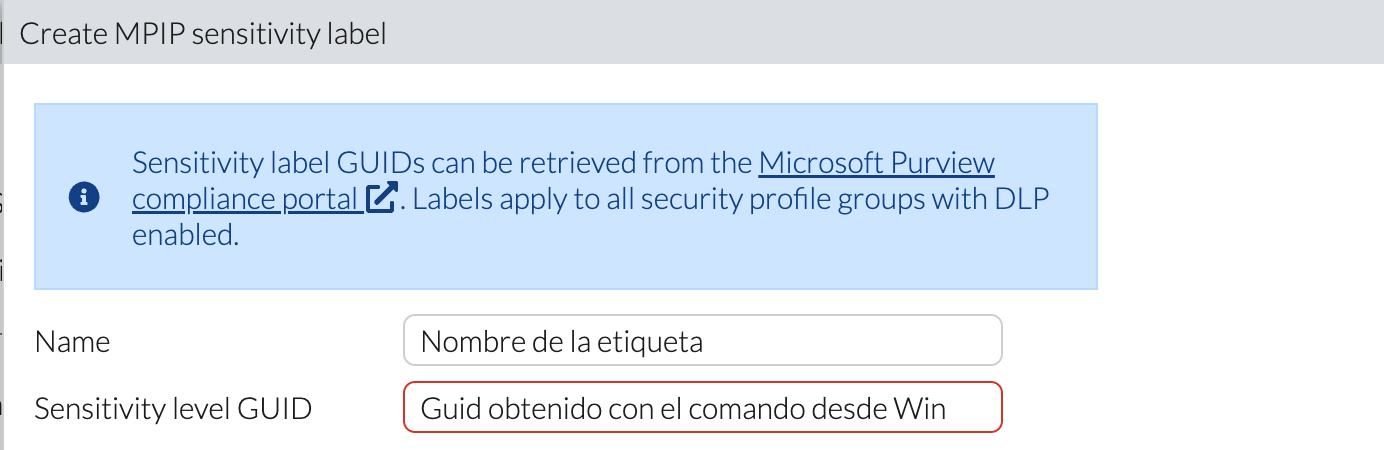Click the 'Sensitivity level GUID' label

click(173, 408)
